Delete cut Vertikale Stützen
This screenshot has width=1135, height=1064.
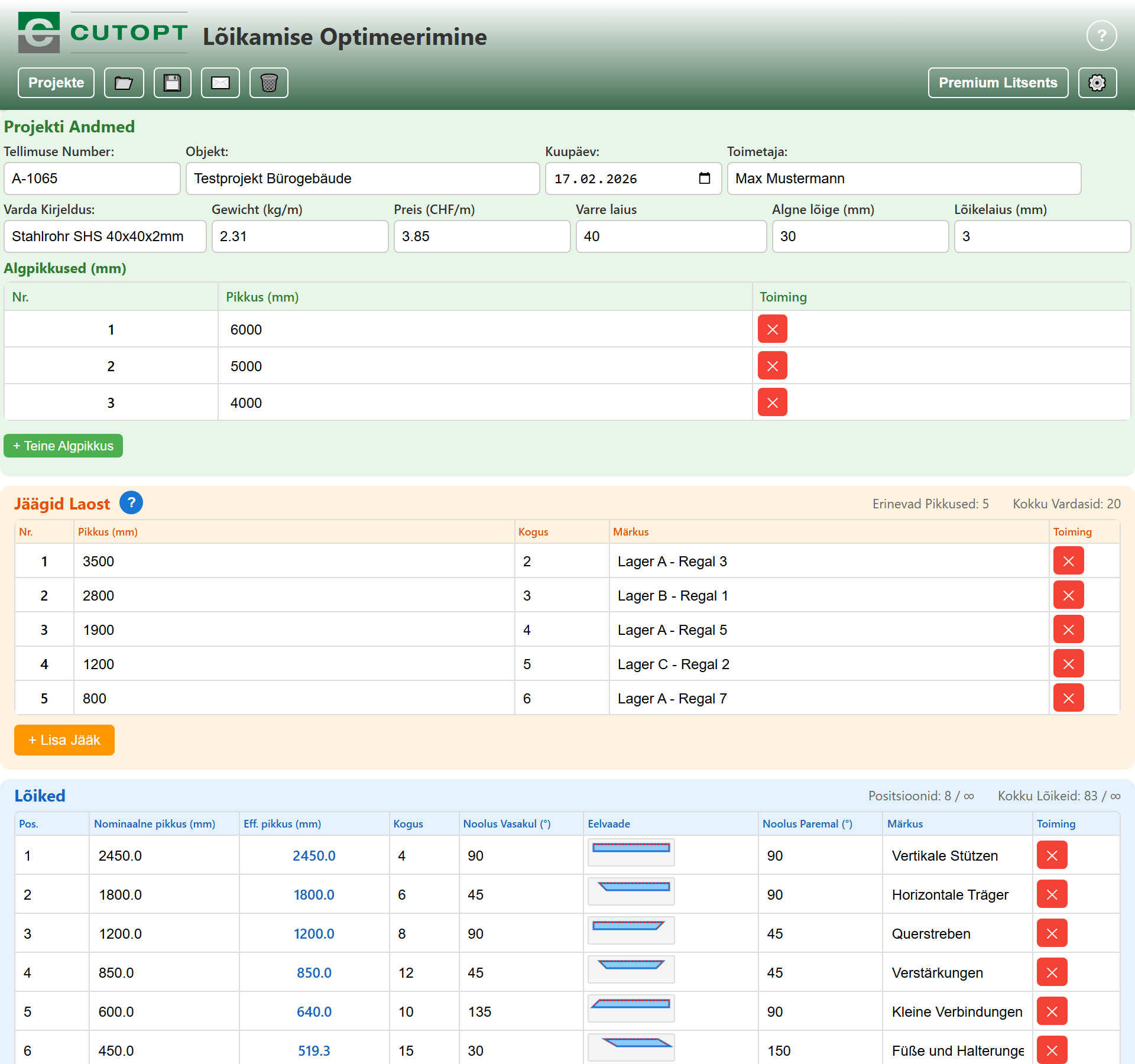pyautogui.click(x=1052, y=855)
